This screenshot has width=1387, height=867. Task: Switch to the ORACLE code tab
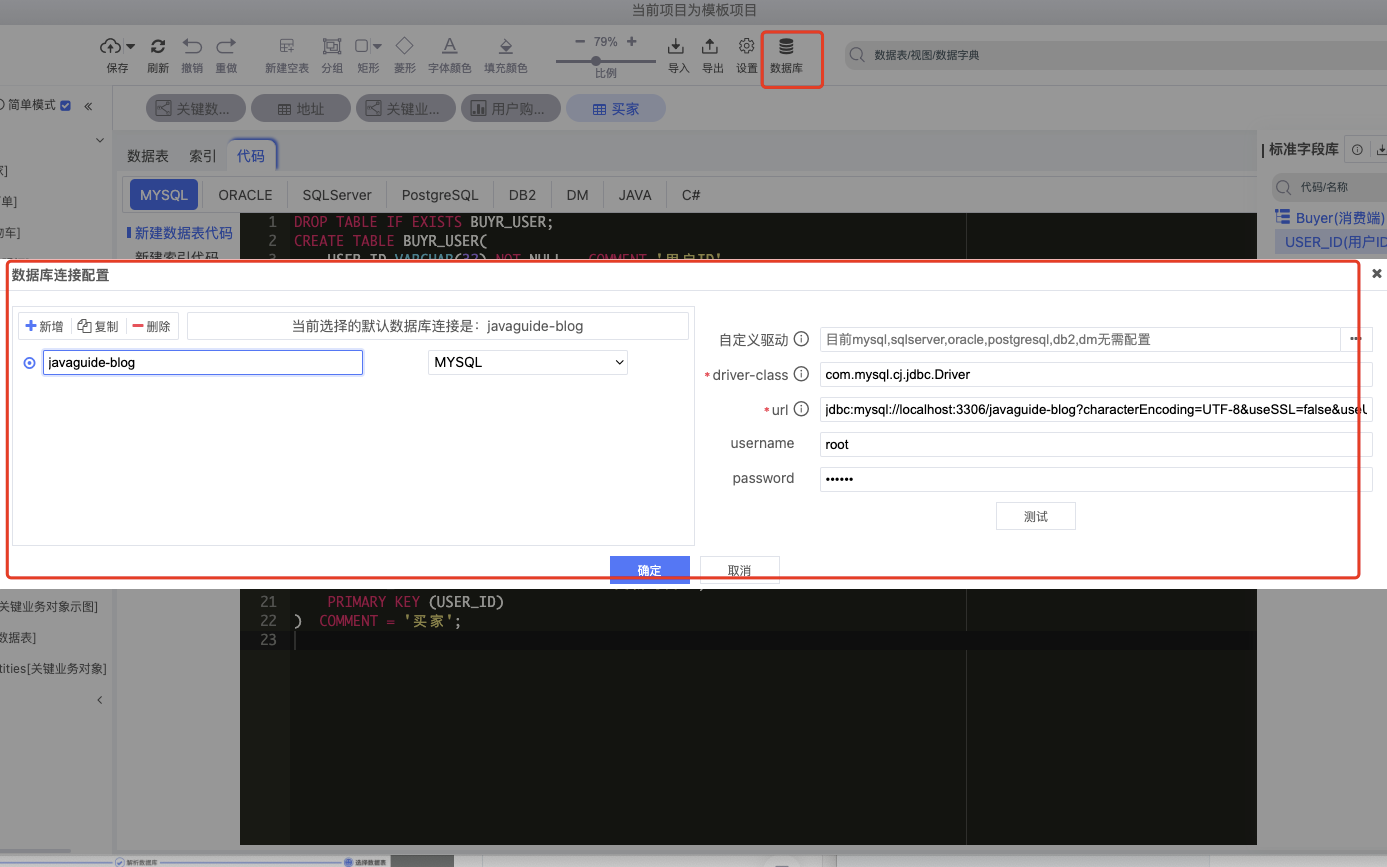pyautogui.click(x=245, y=195)
